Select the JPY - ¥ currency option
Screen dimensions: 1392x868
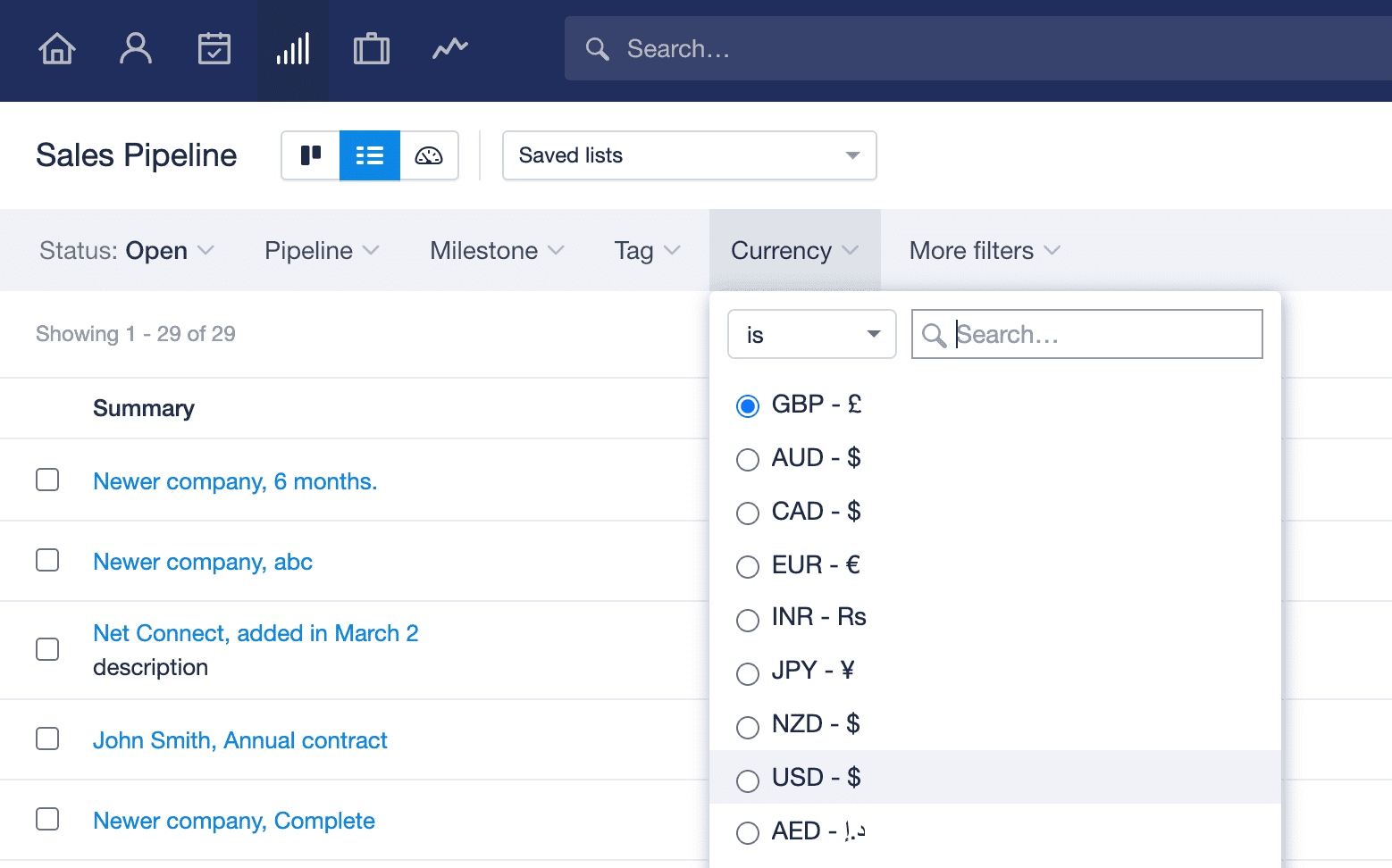pyautogui.click(x=748, y=672)
